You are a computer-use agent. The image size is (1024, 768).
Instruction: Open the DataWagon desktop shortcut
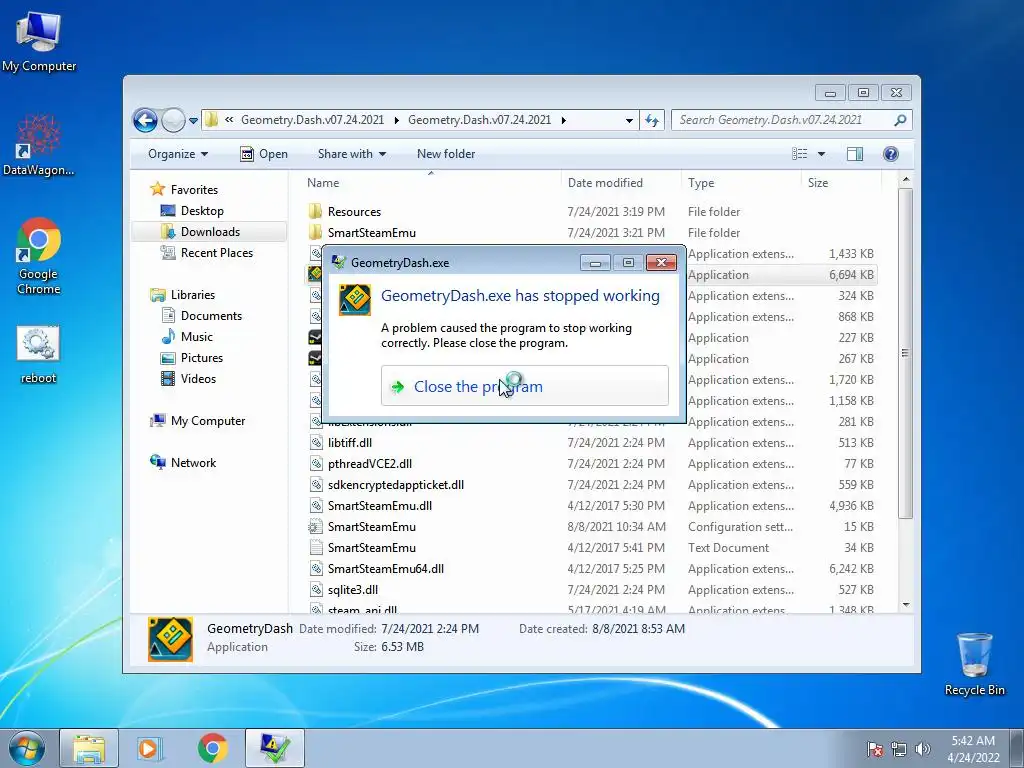39,145
